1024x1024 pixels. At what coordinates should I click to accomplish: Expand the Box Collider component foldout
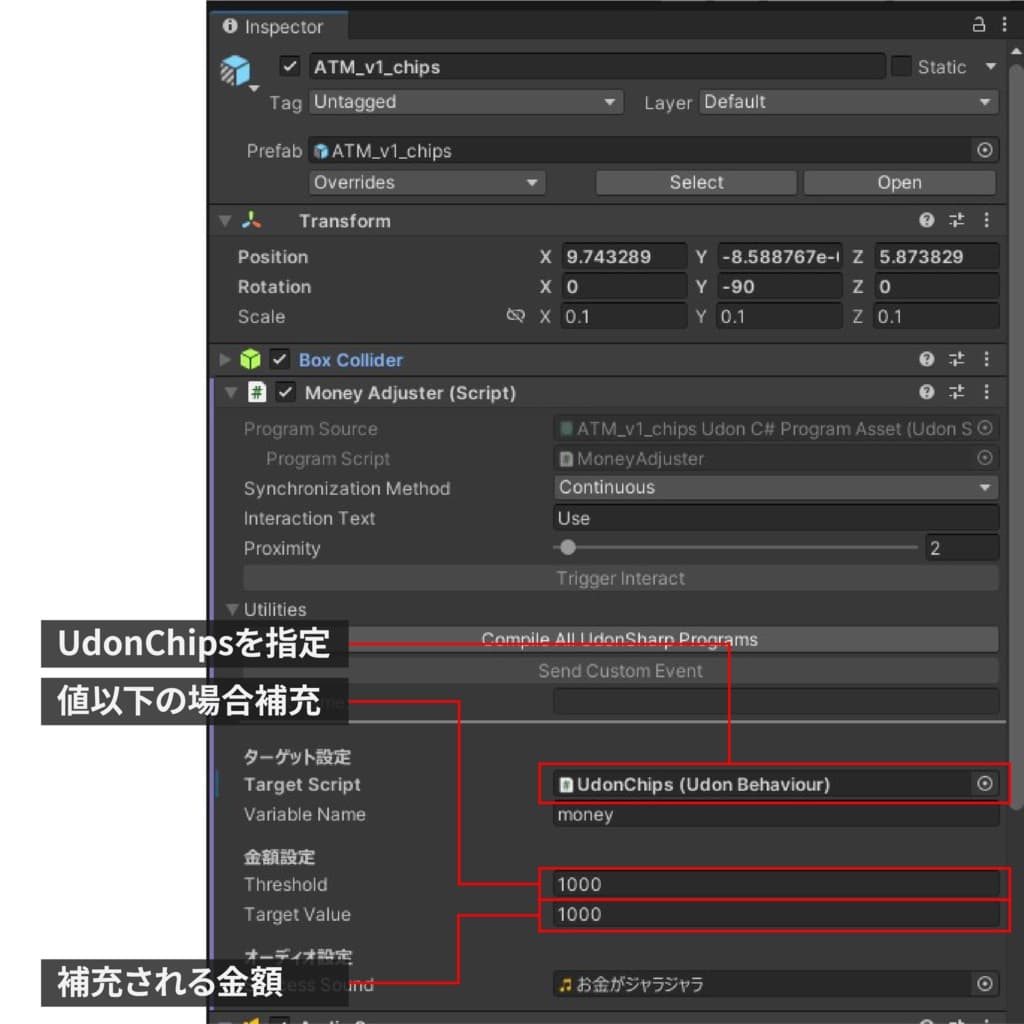pyautogui.click(x=225, y=359)
